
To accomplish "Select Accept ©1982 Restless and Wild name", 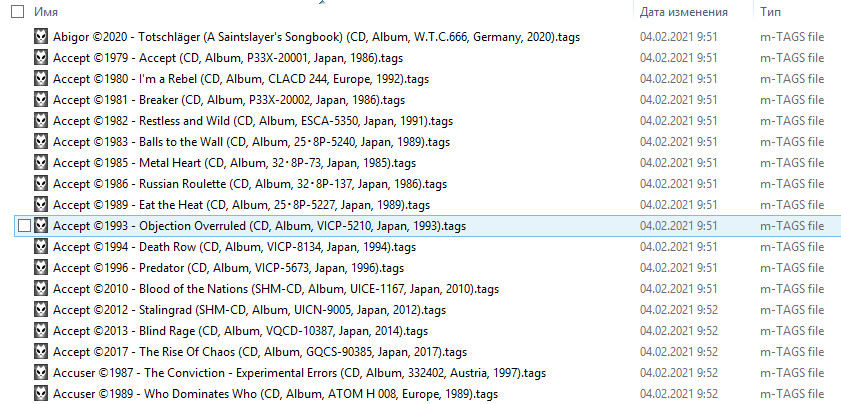I will (253, 121).
